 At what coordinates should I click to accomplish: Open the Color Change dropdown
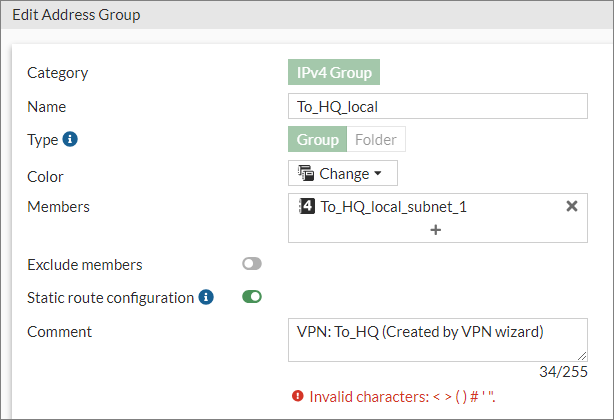343,173
